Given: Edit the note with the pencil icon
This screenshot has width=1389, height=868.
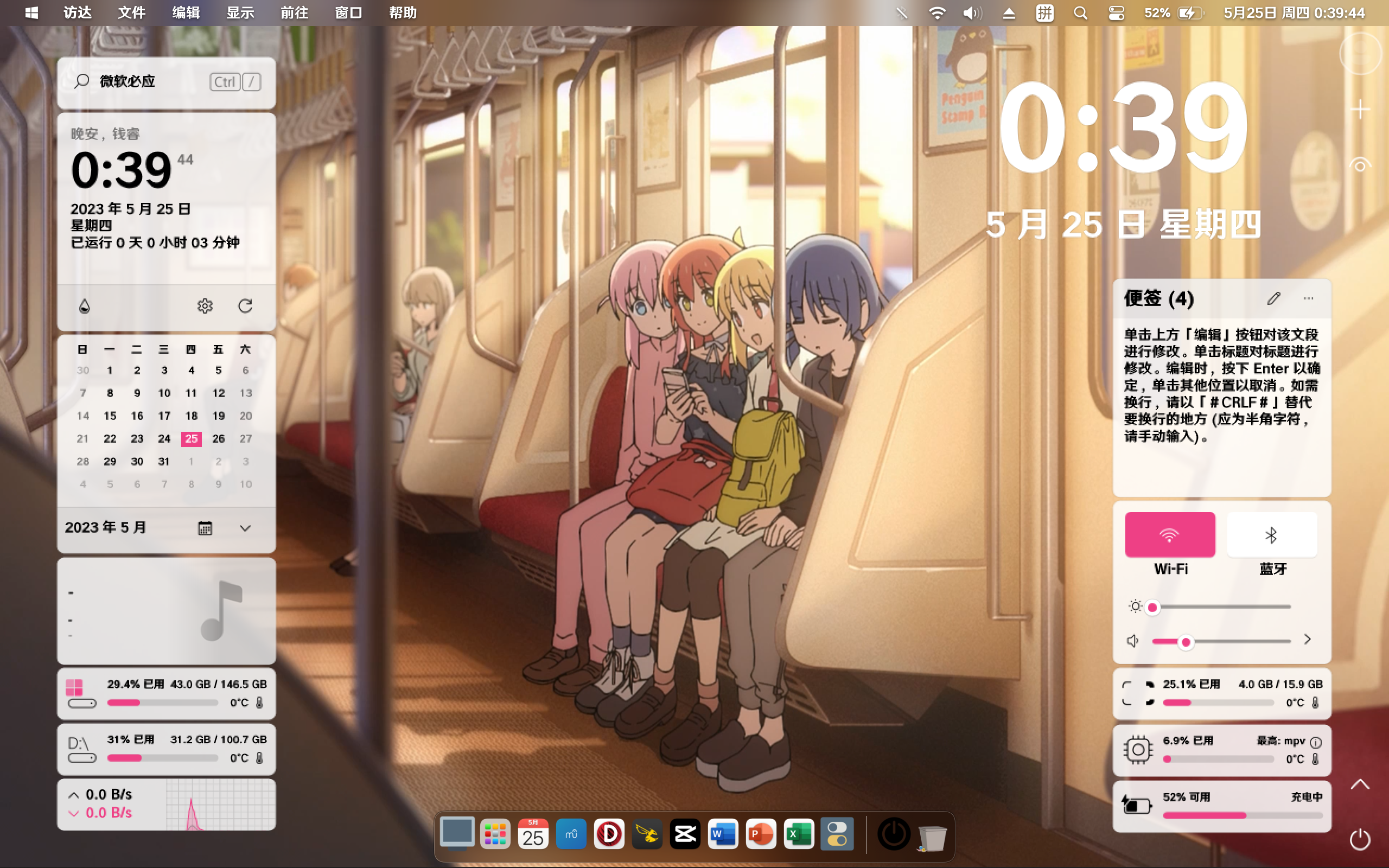Looking at the screenshot, I should point(1273,298).
